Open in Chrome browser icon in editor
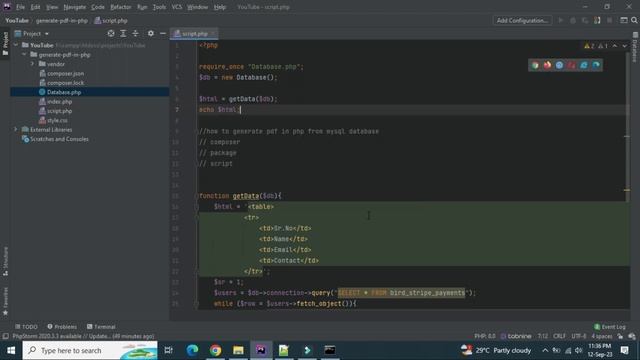This screenshot has width=640, height=360. (535, 65)
